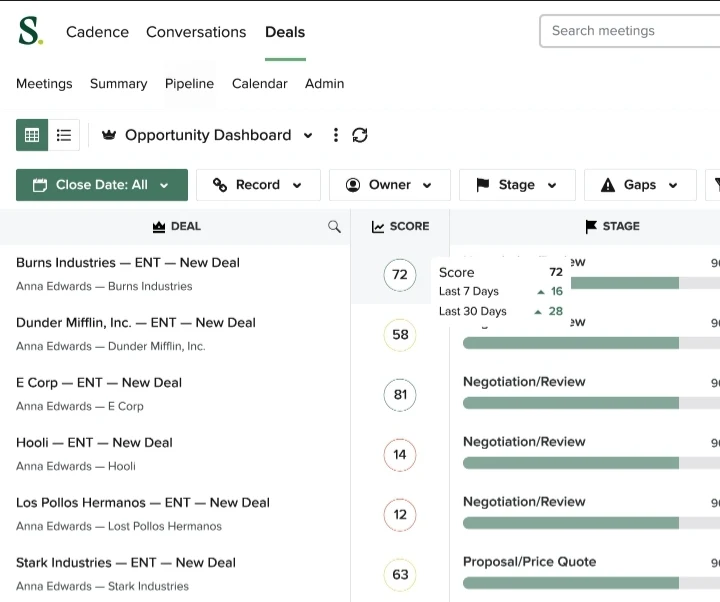The height and width of the screenshot is (602, 720).
Task: Click 'Negotiation/Review' label in E Corp row
Action: 524,382
